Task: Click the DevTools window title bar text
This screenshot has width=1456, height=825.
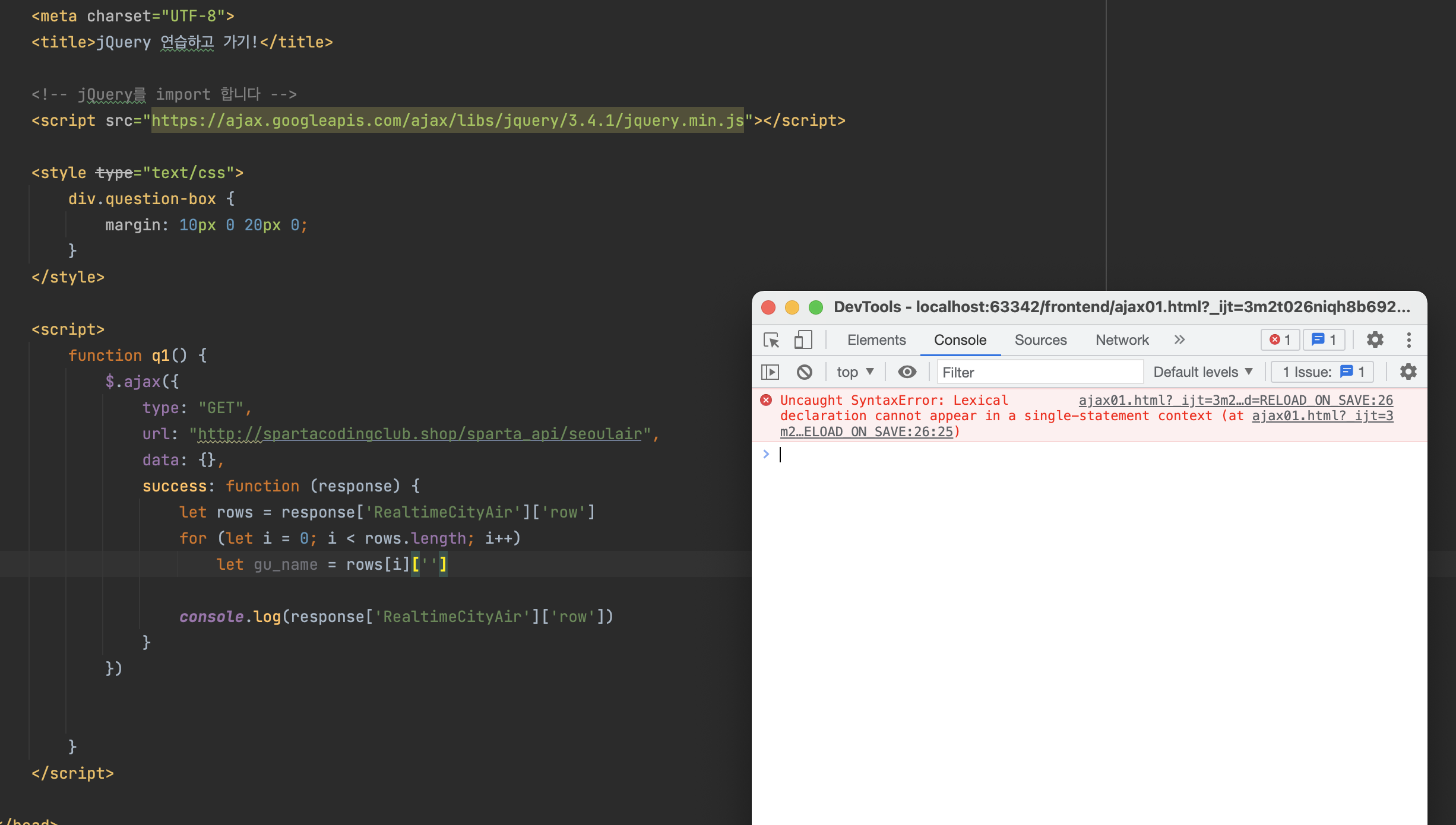Action: point(1122,307)
